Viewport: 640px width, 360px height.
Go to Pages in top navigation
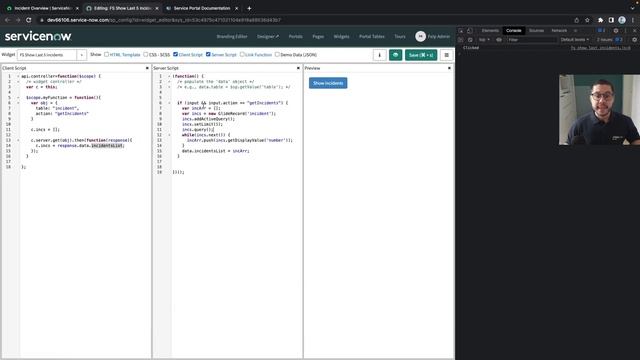tap(318, 36)
